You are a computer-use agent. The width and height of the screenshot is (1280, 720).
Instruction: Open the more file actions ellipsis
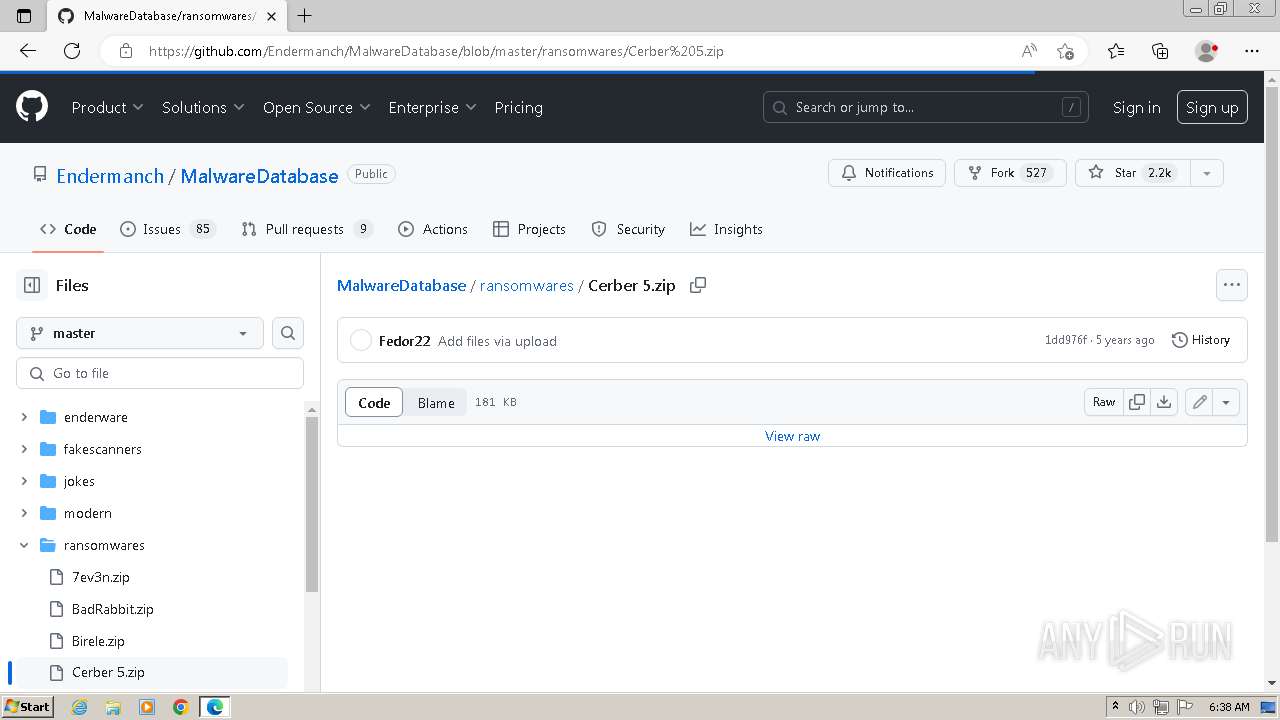point(1232,285)
